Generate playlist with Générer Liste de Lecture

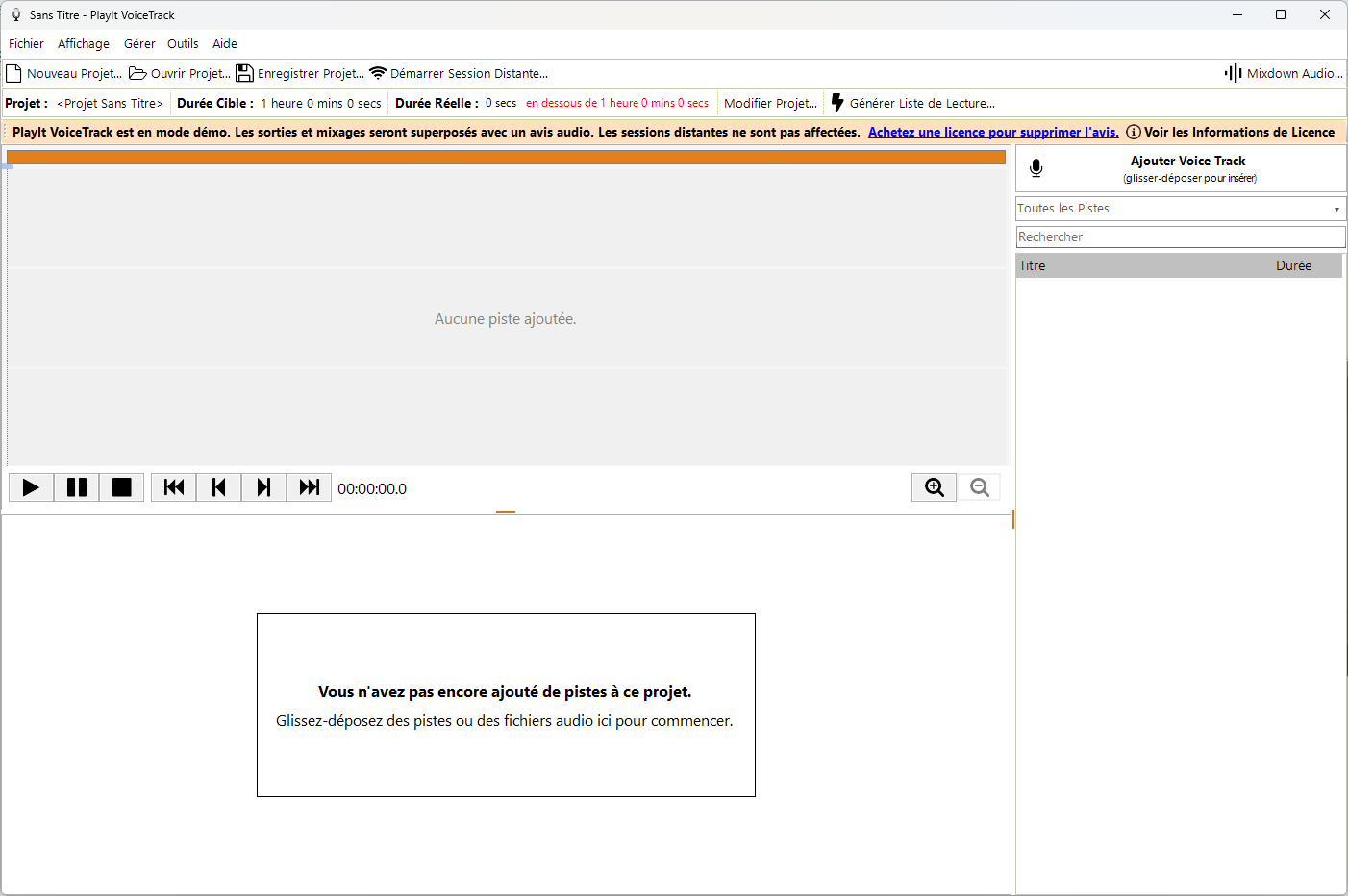coord(912,103)
